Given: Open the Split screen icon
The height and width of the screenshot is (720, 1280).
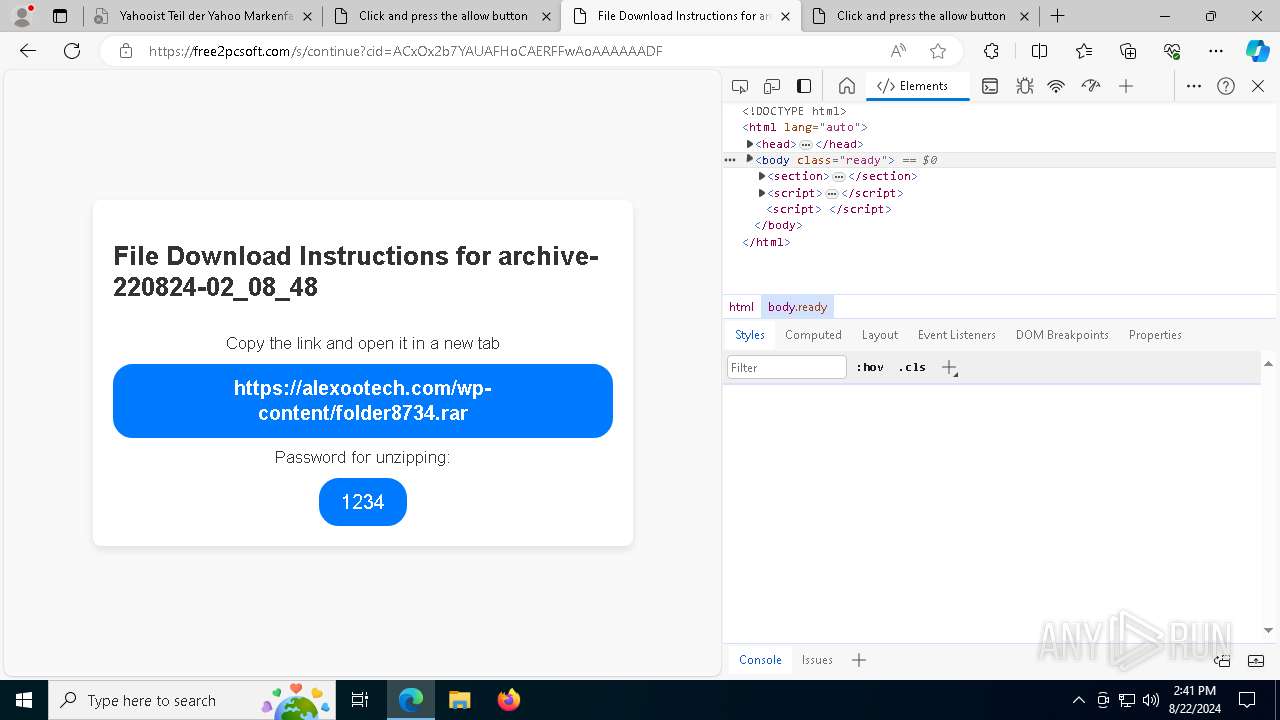Looking at the screenshot, I should 1039,51.
